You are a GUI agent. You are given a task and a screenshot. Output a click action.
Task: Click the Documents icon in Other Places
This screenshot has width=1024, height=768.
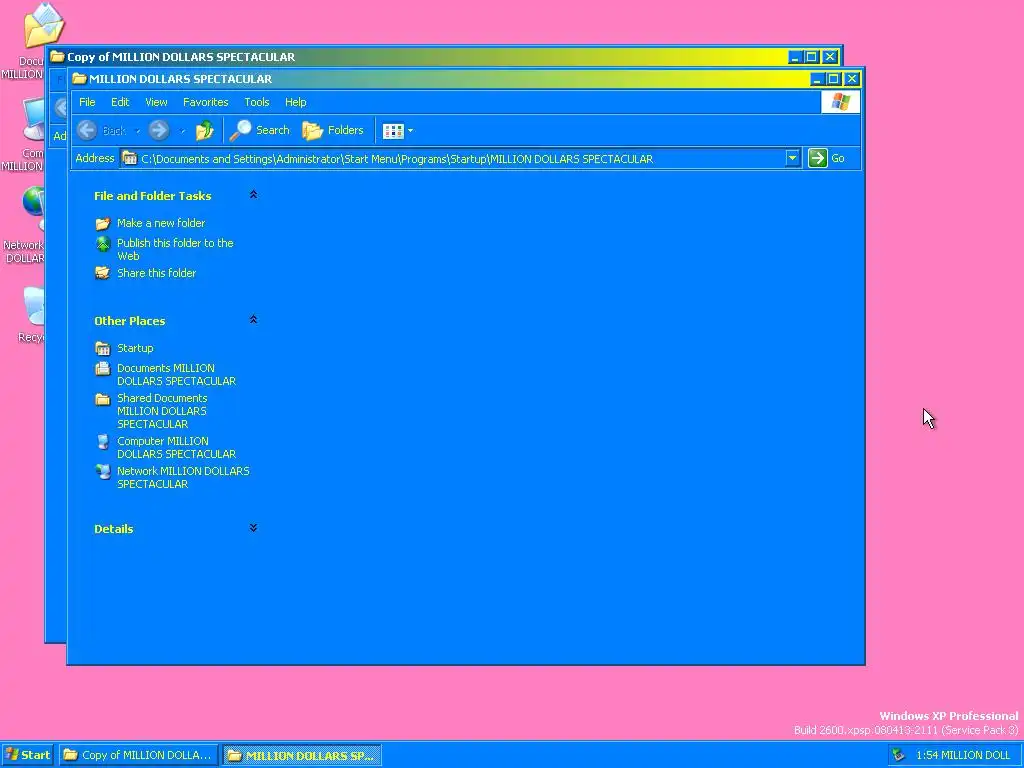click(x=103, y=368)
